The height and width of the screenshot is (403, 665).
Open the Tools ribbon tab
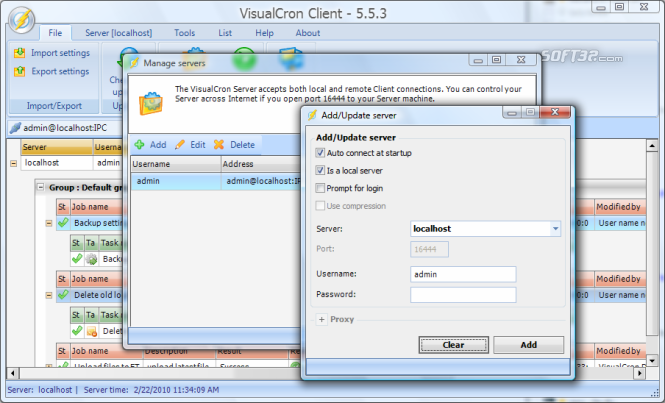coord(184,33)
